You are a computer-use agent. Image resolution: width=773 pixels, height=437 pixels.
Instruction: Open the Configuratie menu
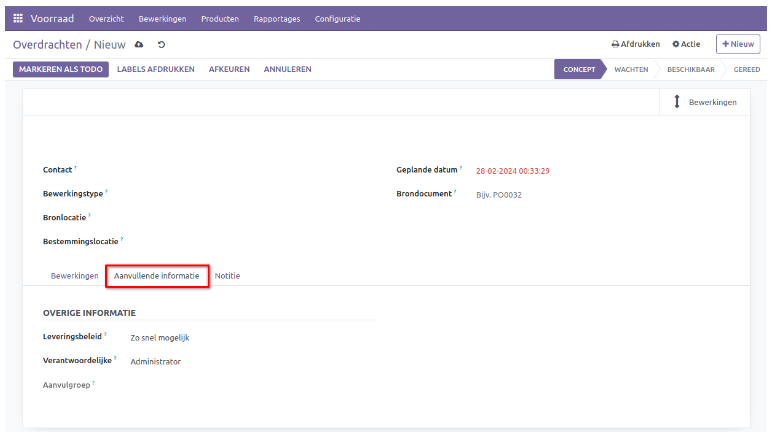(x=337, y=19)
